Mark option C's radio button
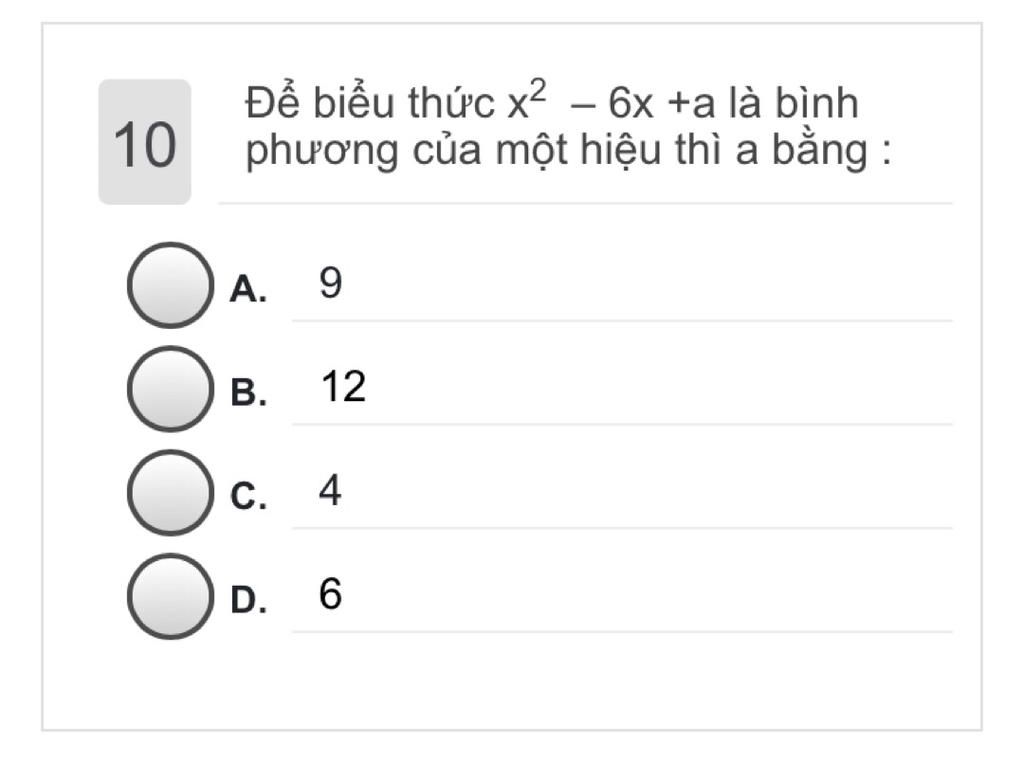This screenshot has height=782, width=1024. point(170,493)
